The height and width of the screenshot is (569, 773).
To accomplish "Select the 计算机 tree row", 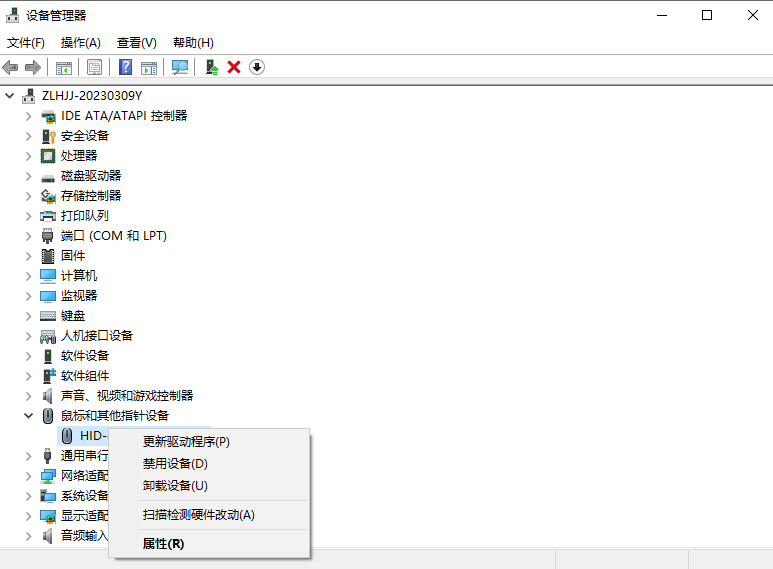I will point(79,276).
